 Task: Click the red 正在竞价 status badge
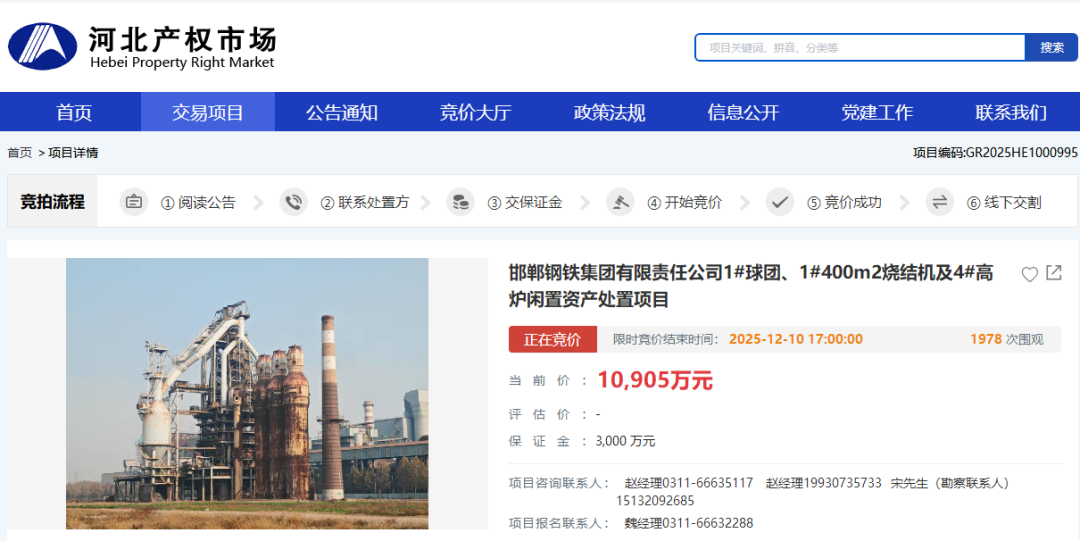coord(552,340)
